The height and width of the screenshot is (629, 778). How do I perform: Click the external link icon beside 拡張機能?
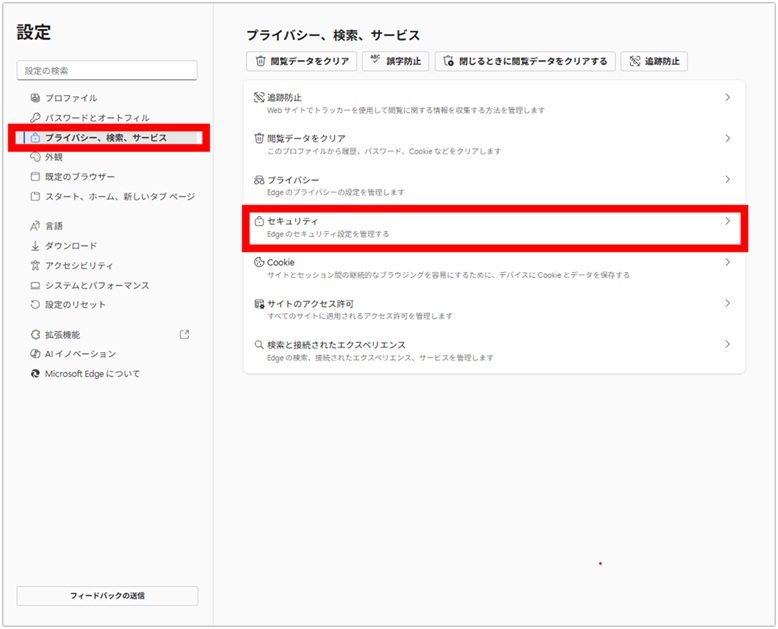pos(183,334)
